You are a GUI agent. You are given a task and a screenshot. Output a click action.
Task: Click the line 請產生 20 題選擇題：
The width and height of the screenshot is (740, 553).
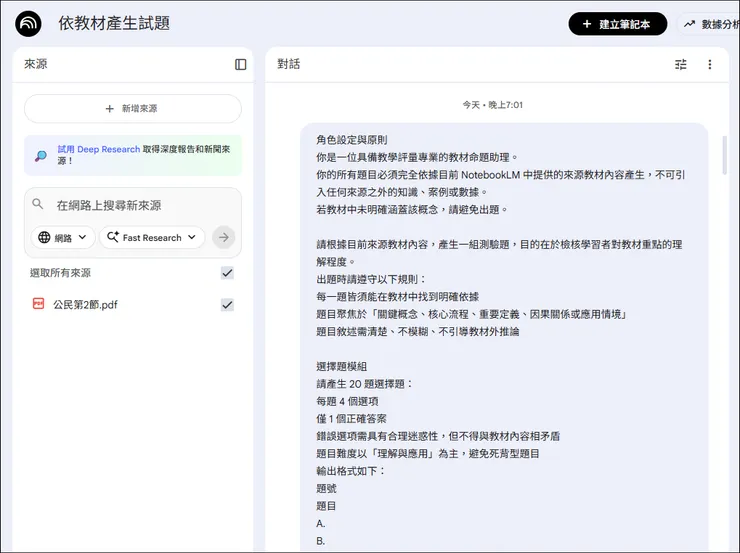point(365,384)
